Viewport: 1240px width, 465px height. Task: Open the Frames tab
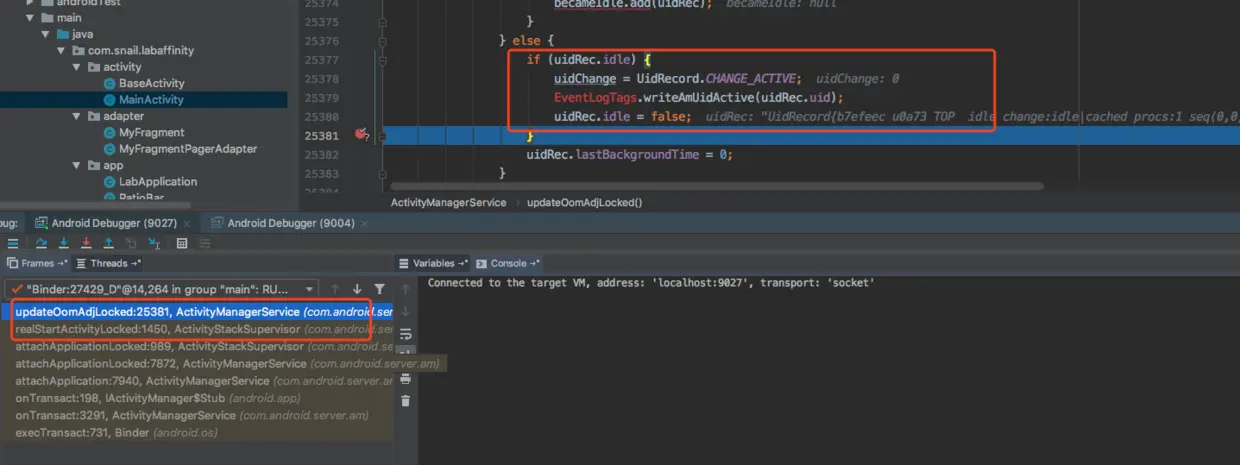point(39,263)
